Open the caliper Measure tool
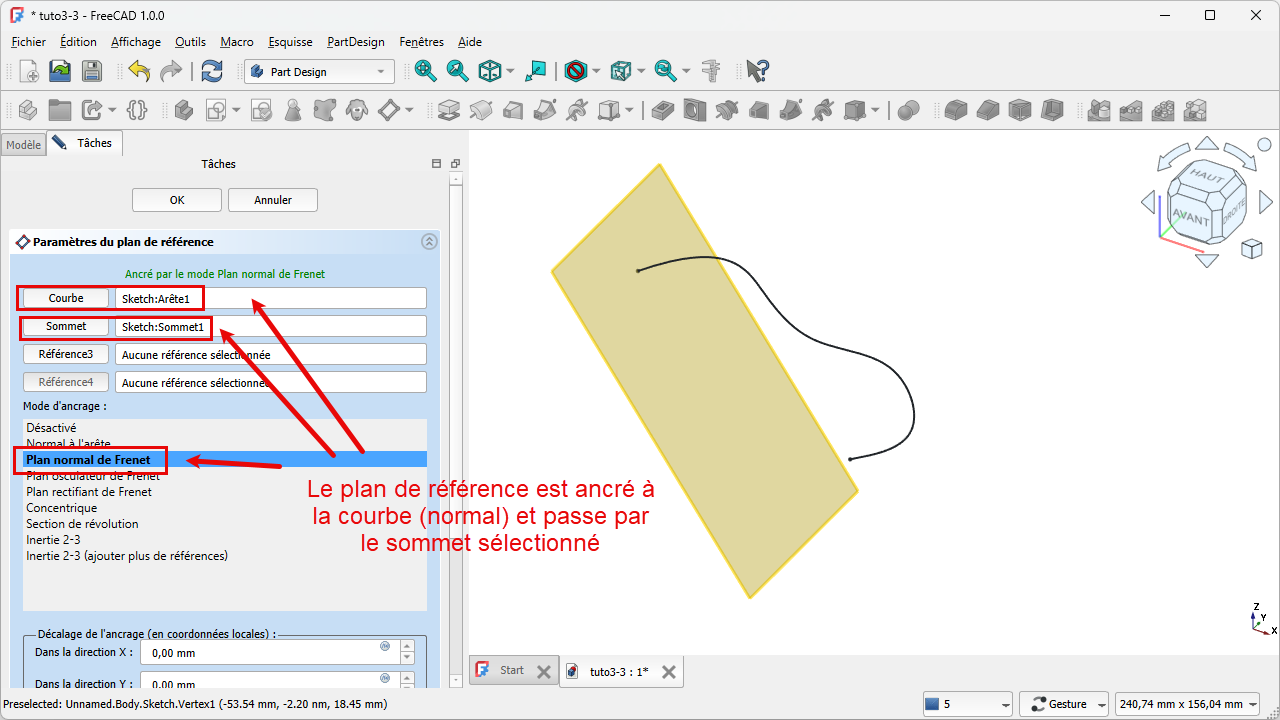 coord(711,71)
